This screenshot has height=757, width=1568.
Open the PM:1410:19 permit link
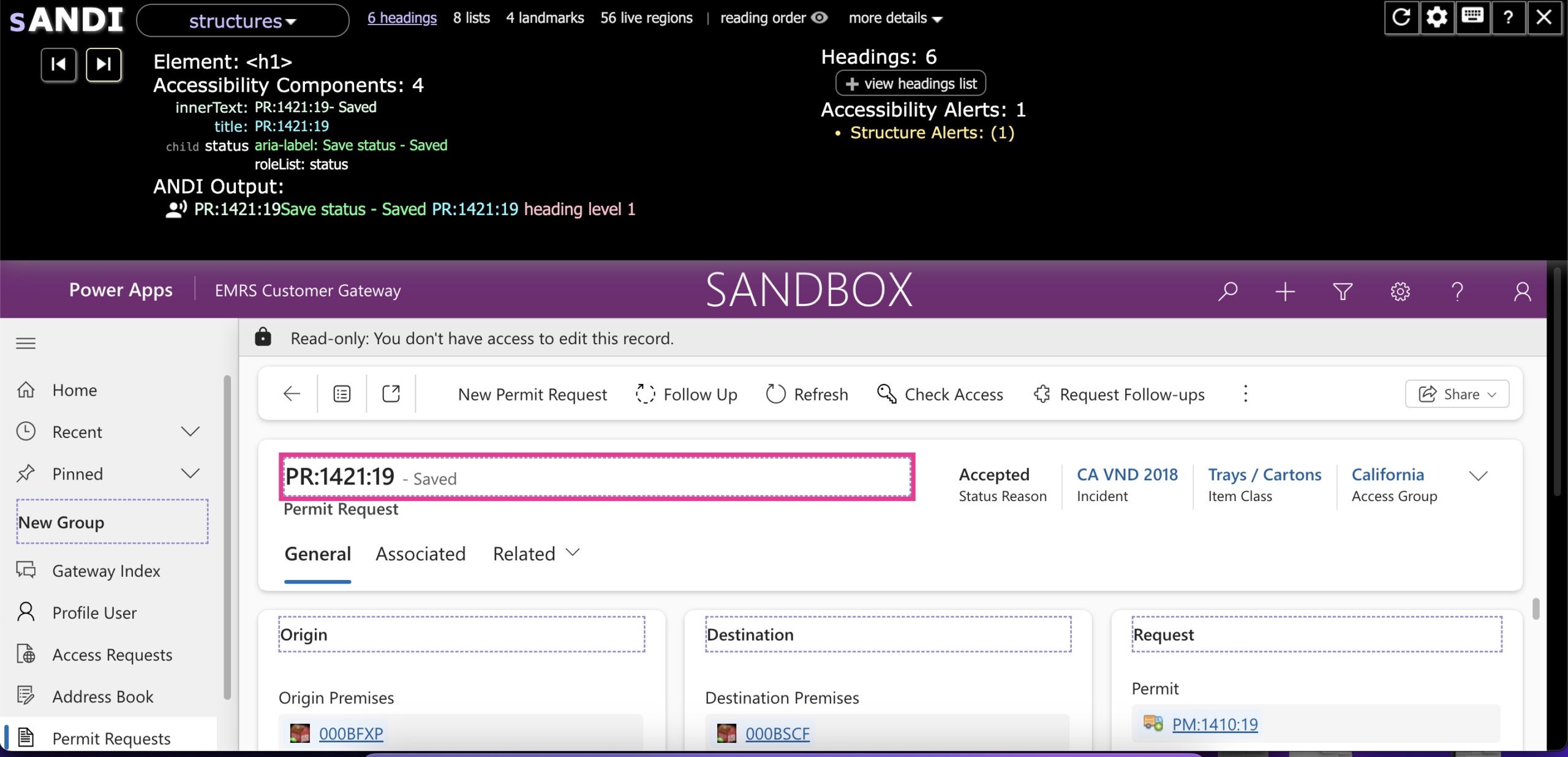point(1215,725)
